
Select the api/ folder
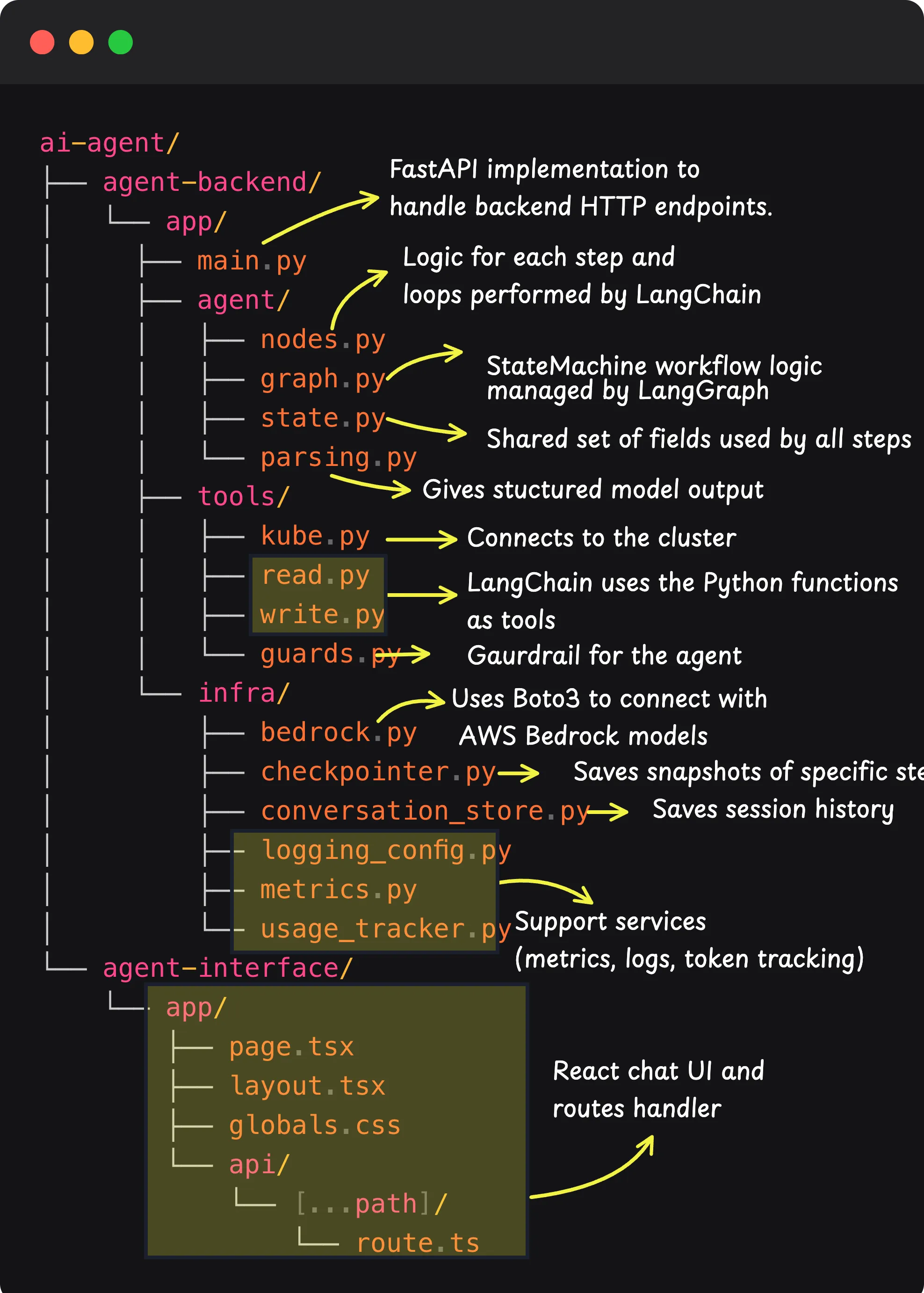[x=260, y=1164]
